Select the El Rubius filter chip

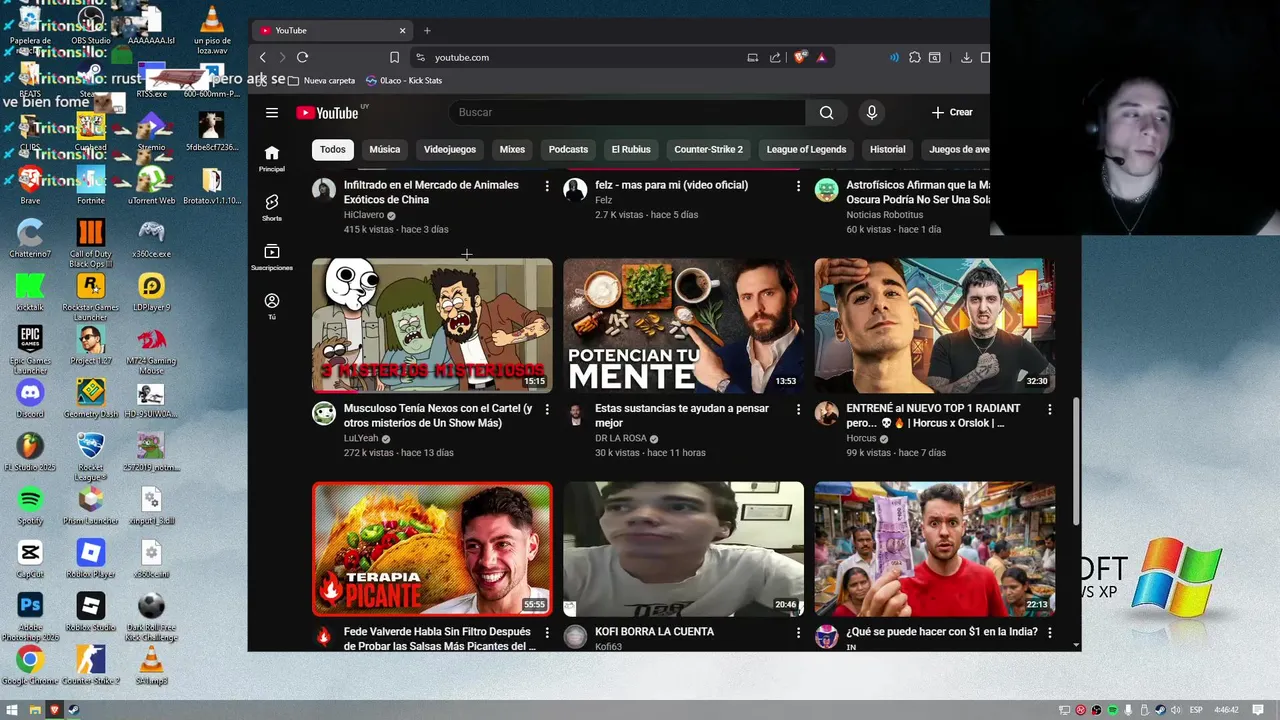click(631, 149)
